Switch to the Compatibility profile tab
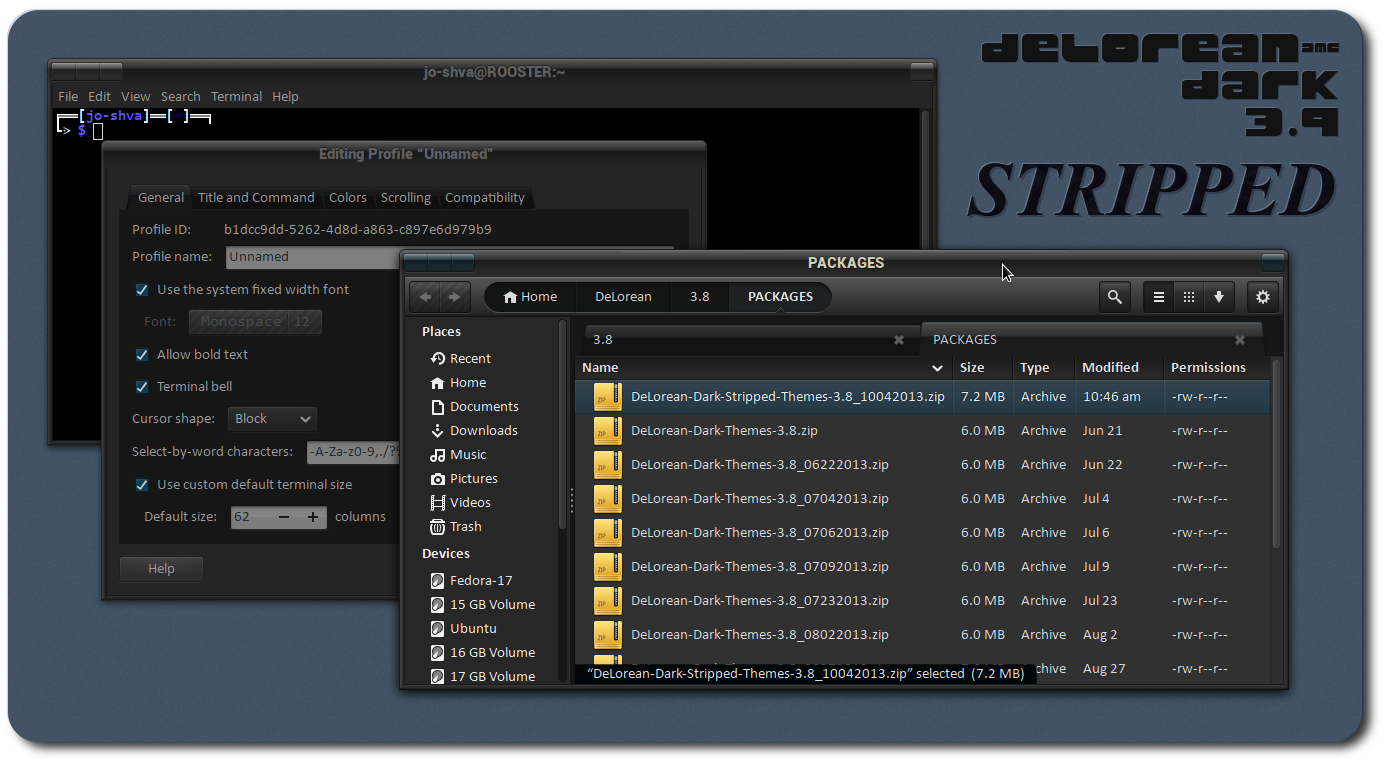Image resolution: width=1386 pixels, height=765 pixels. (485, 198)
